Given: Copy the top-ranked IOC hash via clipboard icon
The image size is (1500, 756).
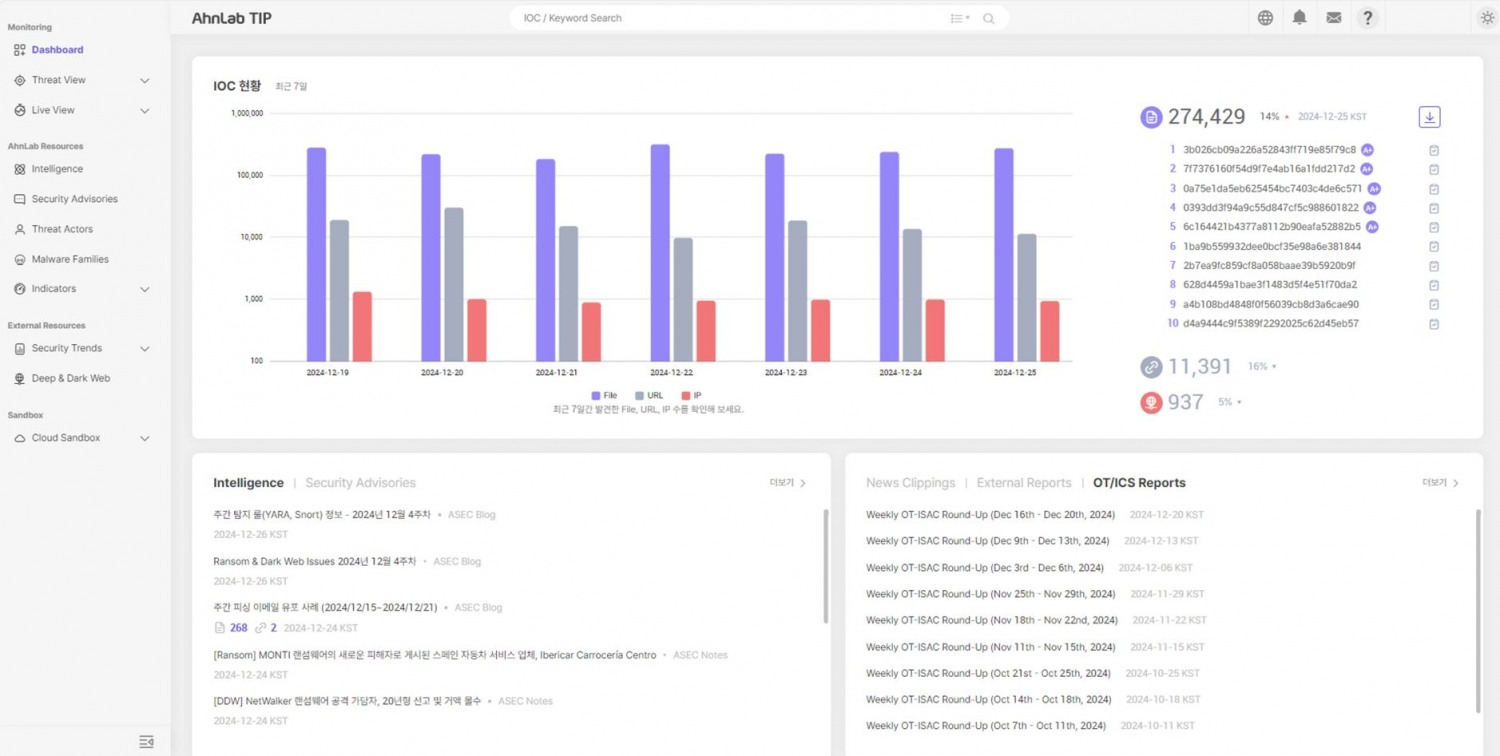Looking at the screenshot, I should pyautogui.click(x=1434, y=150).
